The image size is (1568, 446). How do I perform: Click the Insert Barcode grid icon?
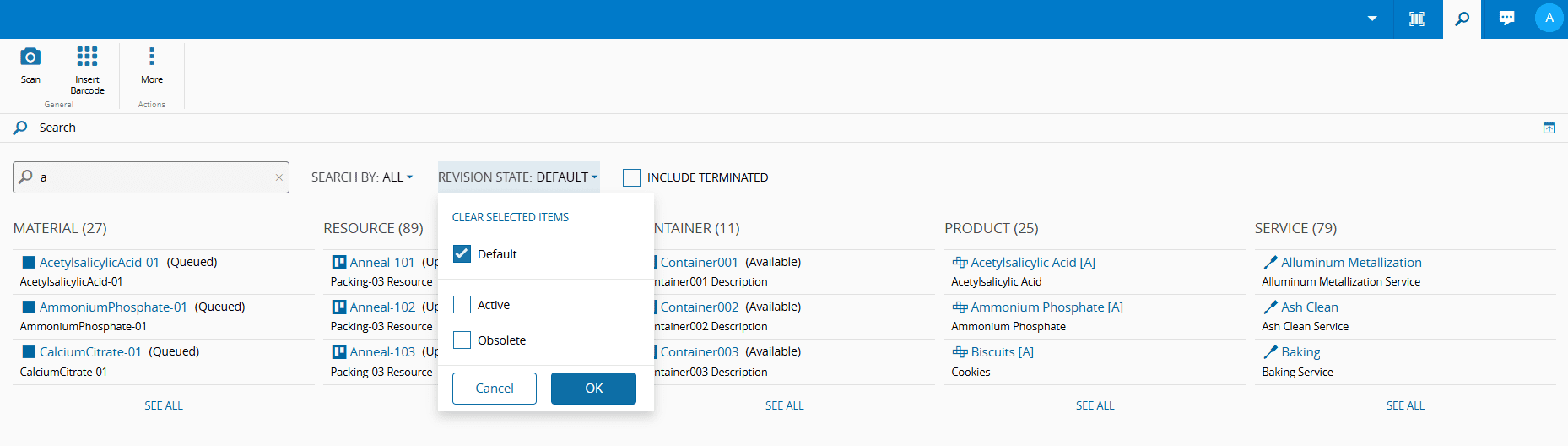(87, 57)
